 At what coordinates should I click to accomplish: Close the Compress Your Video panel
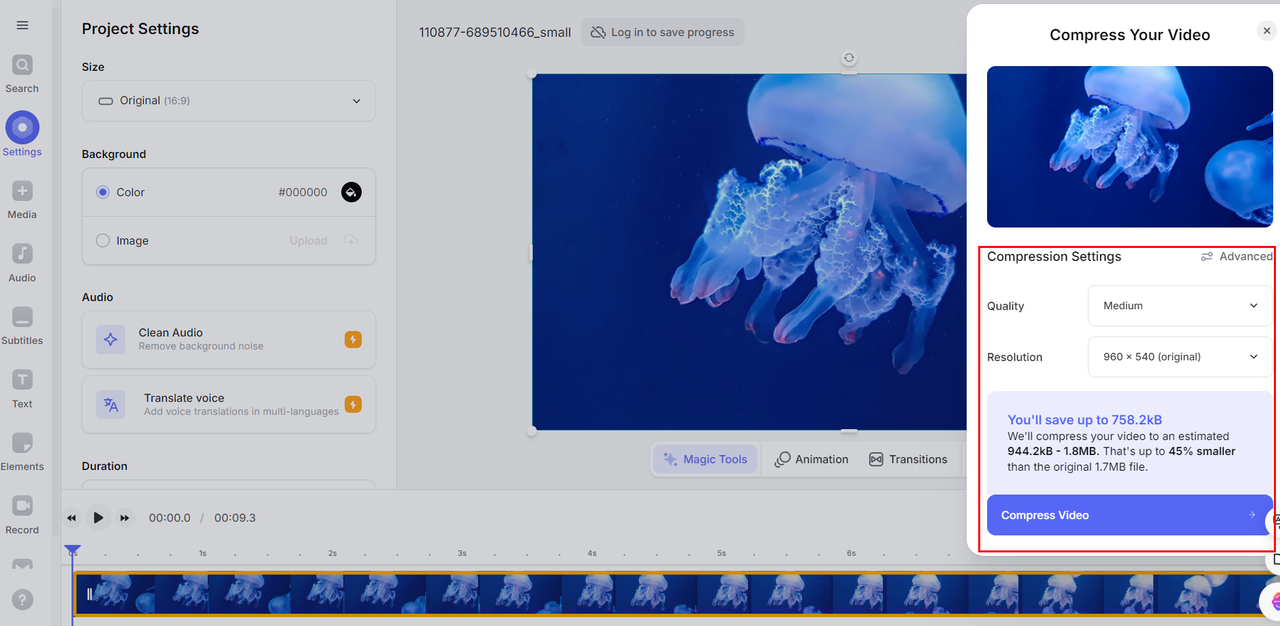1267,31
